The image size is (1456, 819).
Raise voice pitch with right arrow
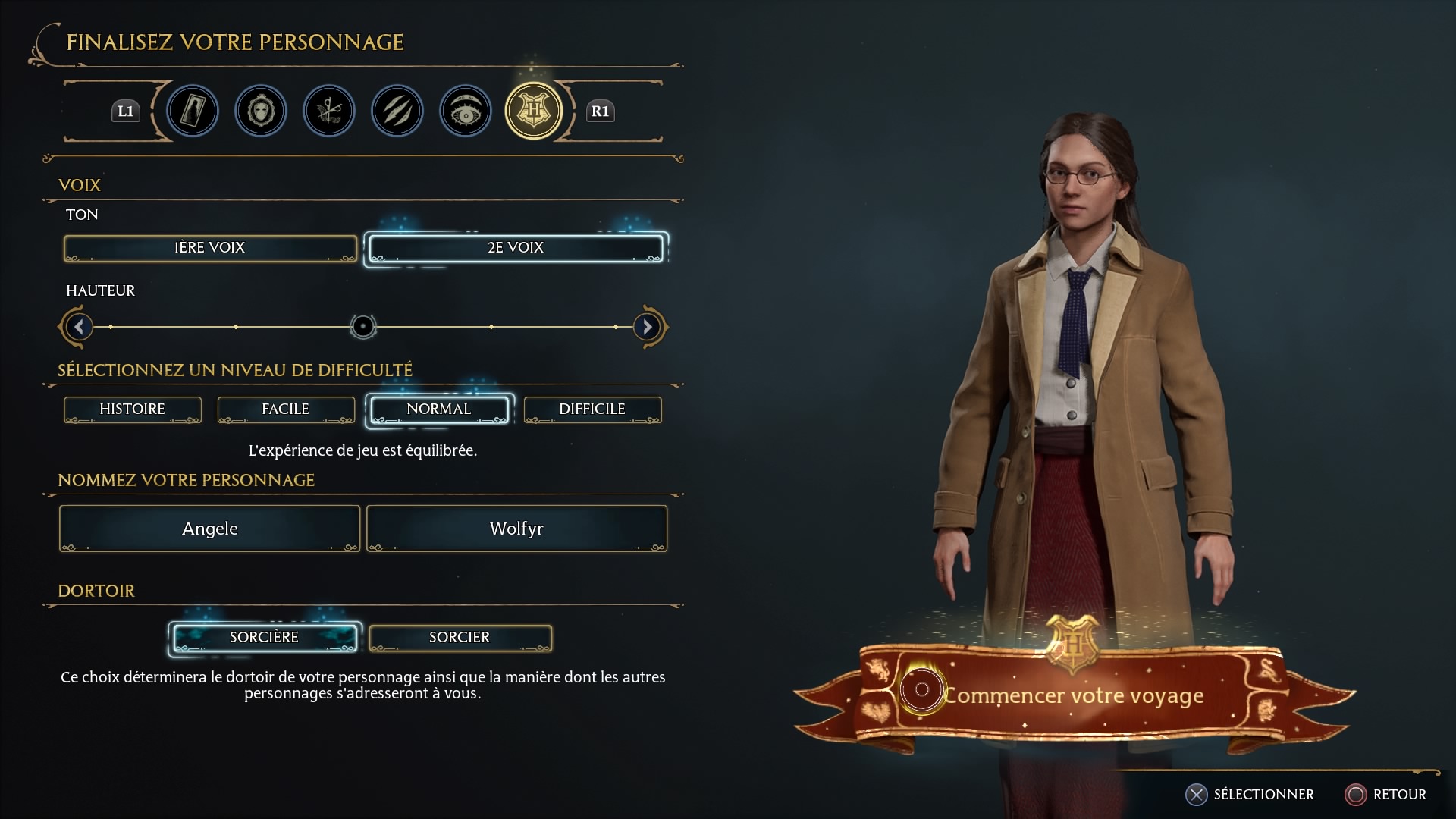point(647,327)
